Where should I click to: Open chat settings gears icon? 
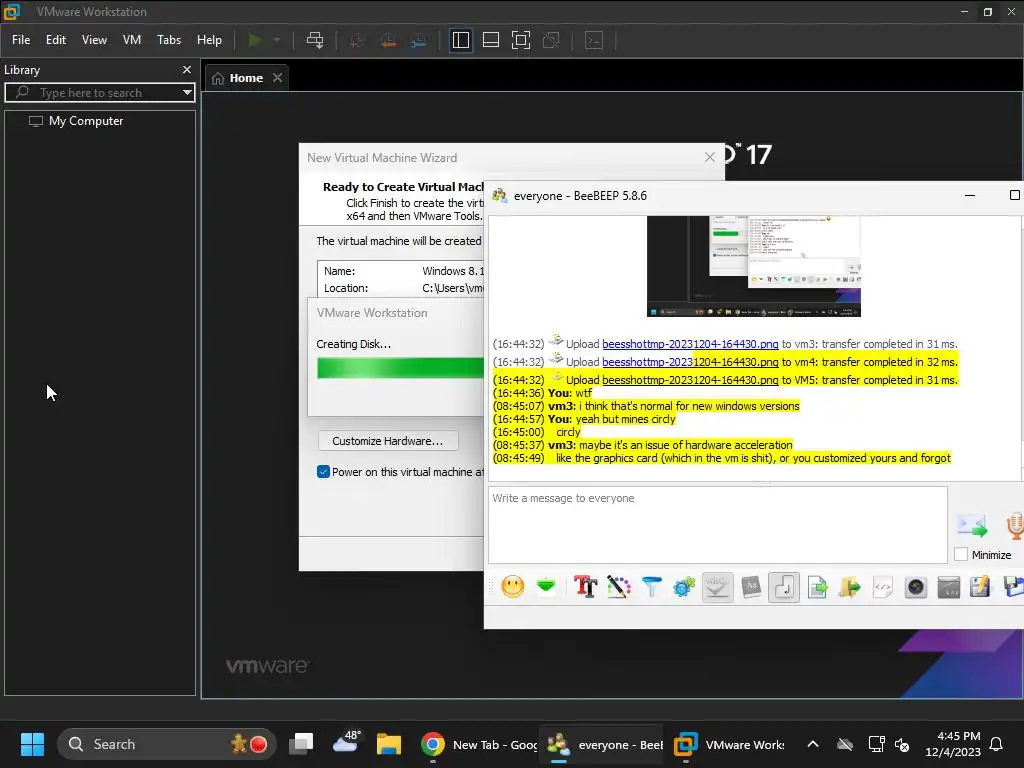click(x=684, y=586)
